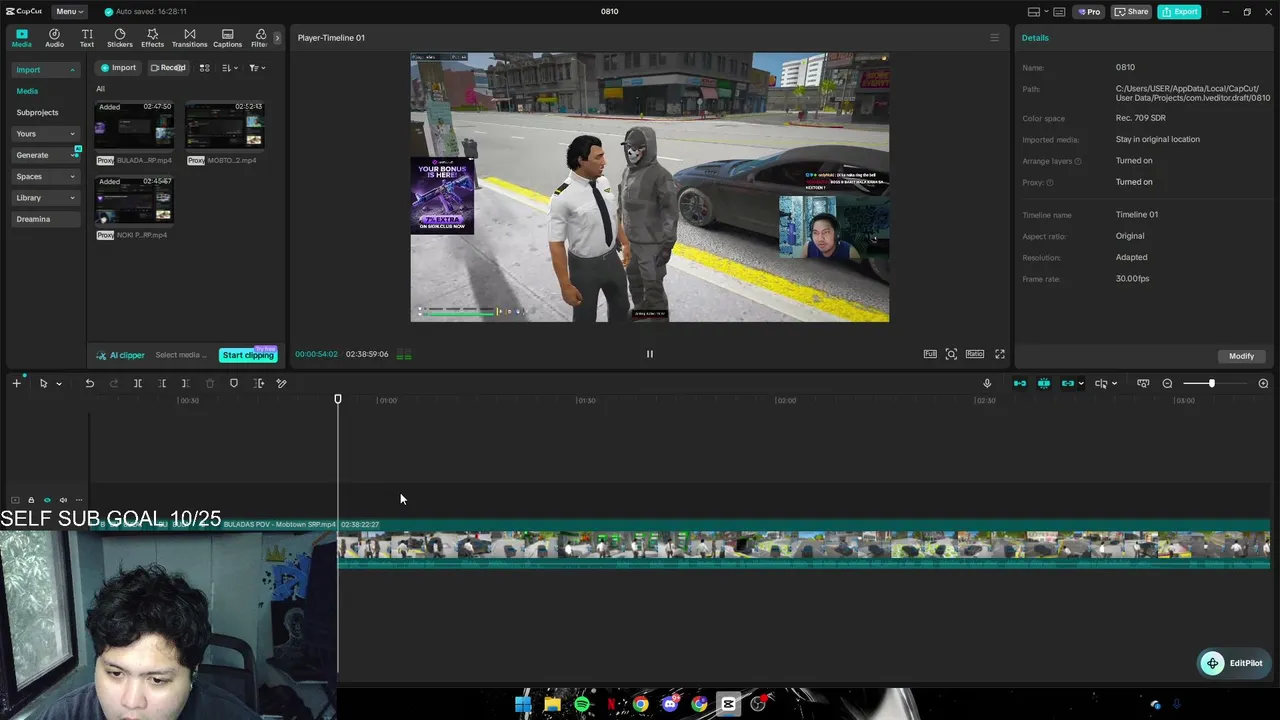
Task: Click the timeline export-clip arrow icon
Action: [x=259, y=384]
